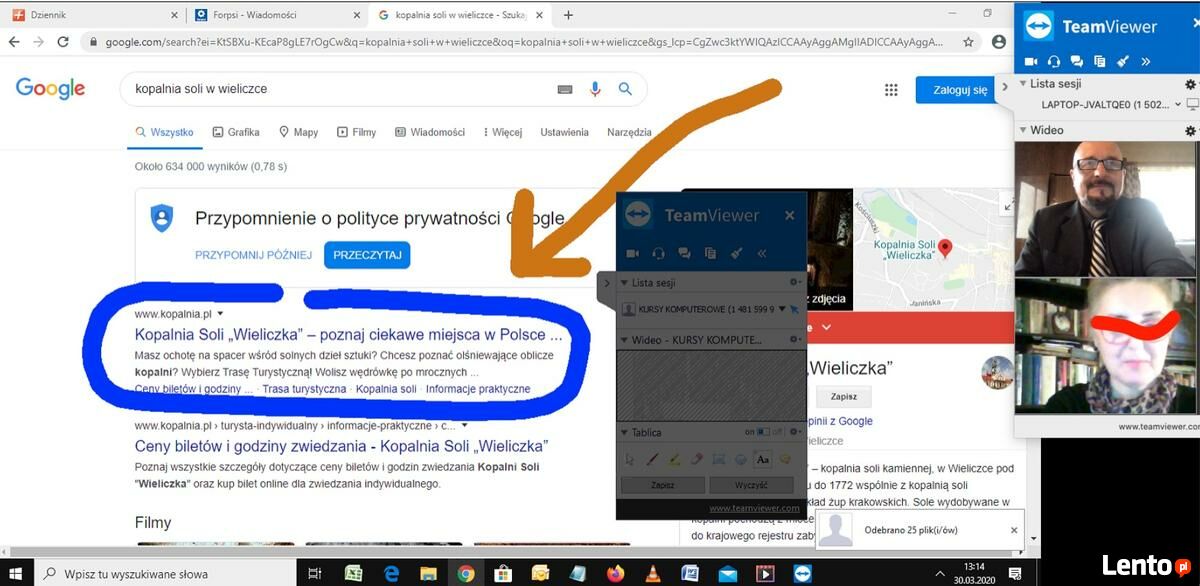The width and height of the screenshot is (1200, 586).
Task: Expand more tools in right TeamViewer panel
Action: click(1145, 62)
